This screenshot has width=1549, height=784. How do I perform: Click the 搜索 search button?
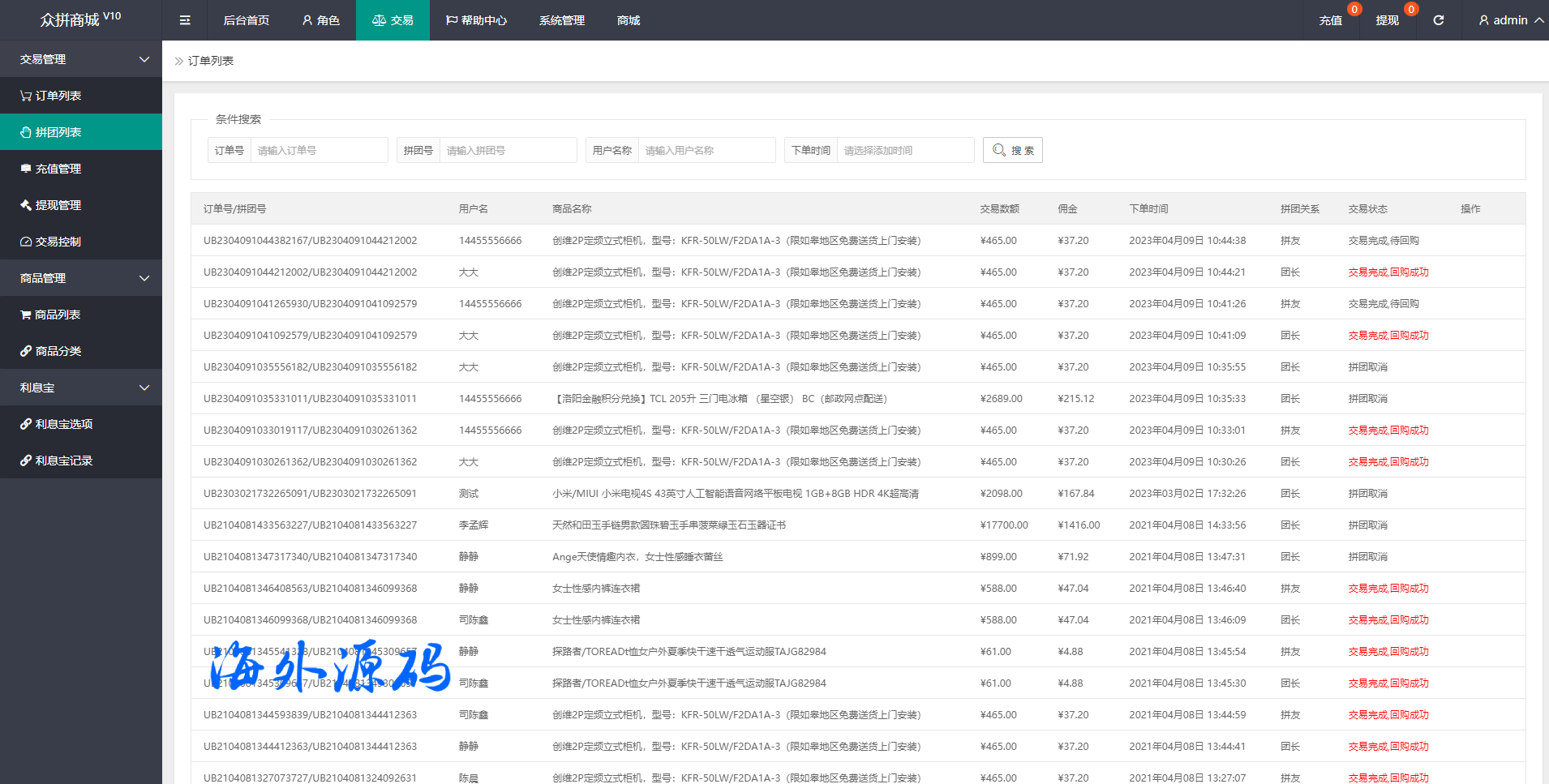pyautogui.click(x=1012, y=150)
